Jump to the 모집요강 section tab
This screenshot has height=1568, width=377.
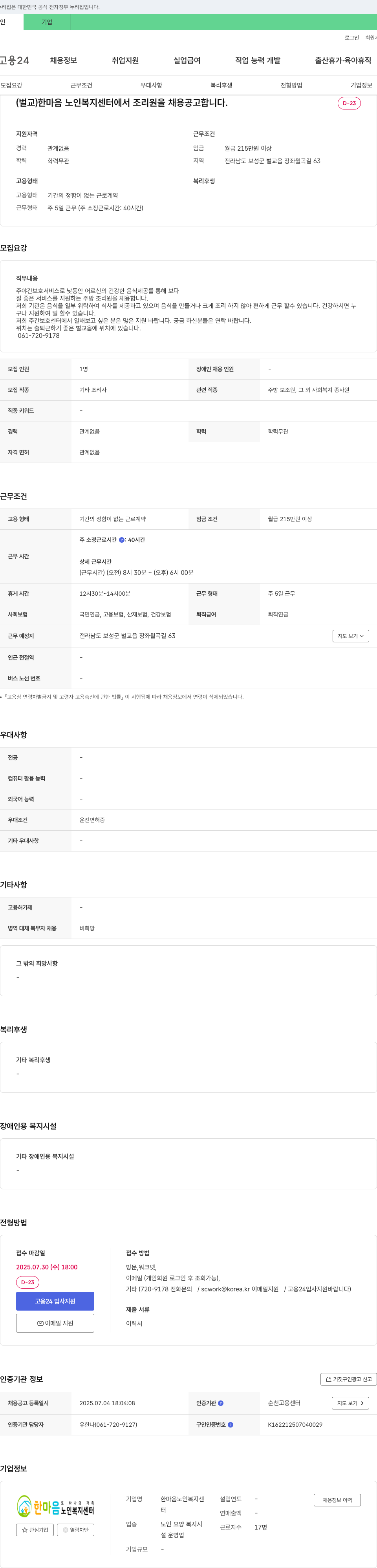click(11, 85)
